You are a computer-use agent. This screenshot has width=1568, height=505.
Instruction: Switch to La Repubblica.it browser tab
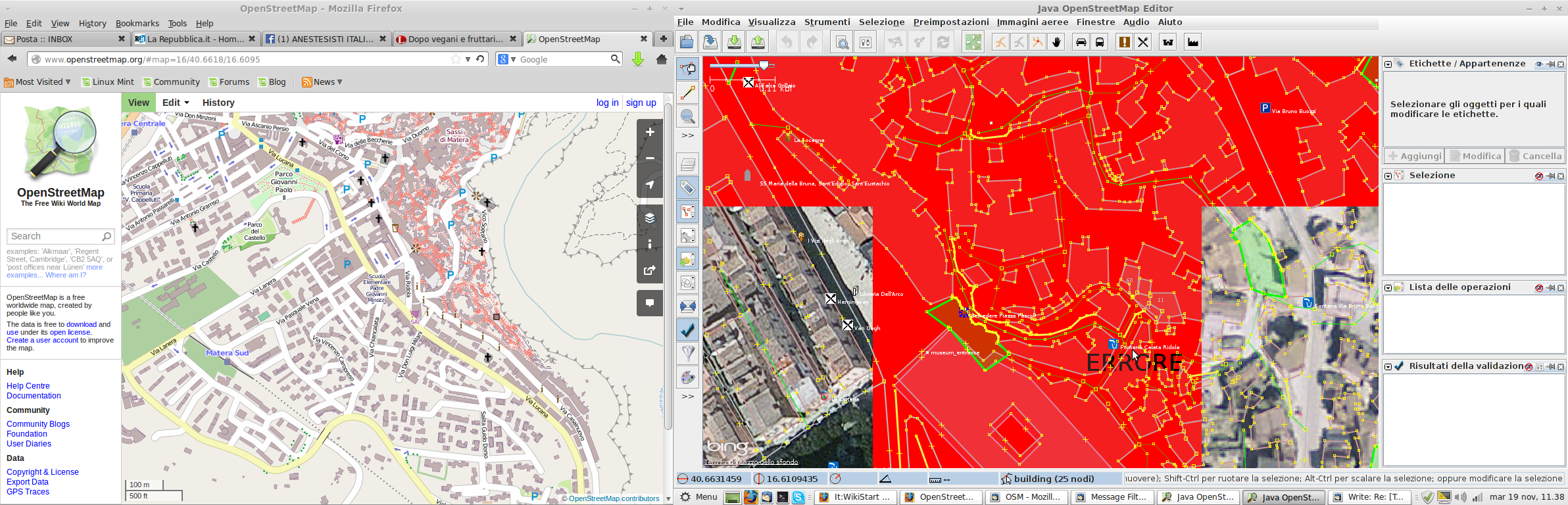(195, 39)
